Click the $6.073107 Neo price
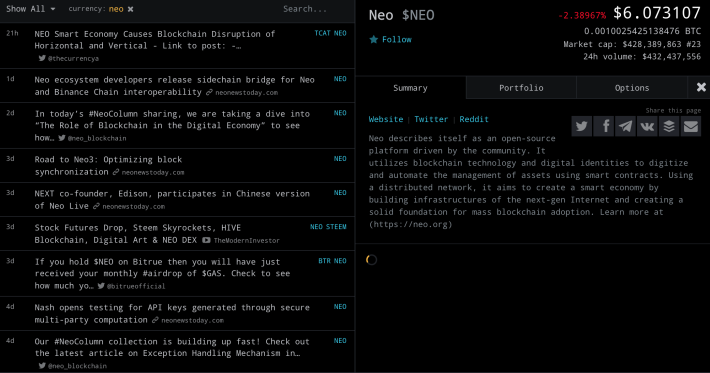This screenshot has height=373, width=710. (657, 13)
